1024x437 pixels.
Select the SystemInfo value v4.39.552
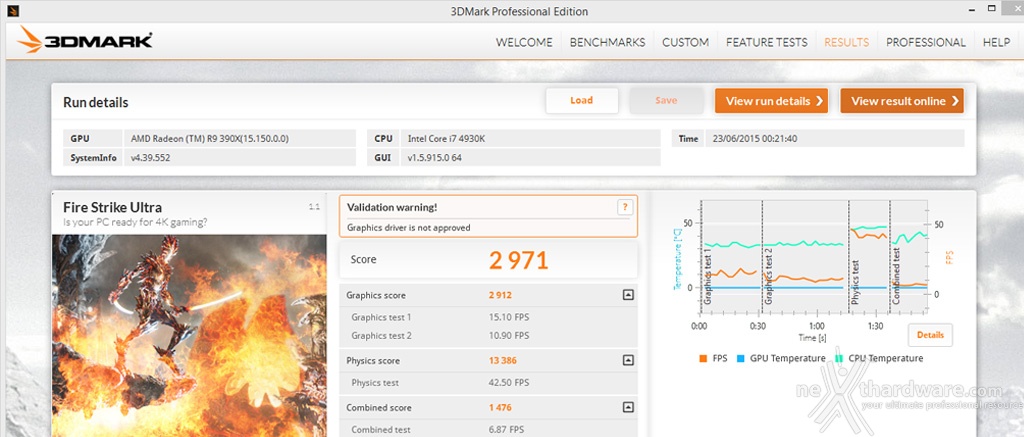point(240,157)
